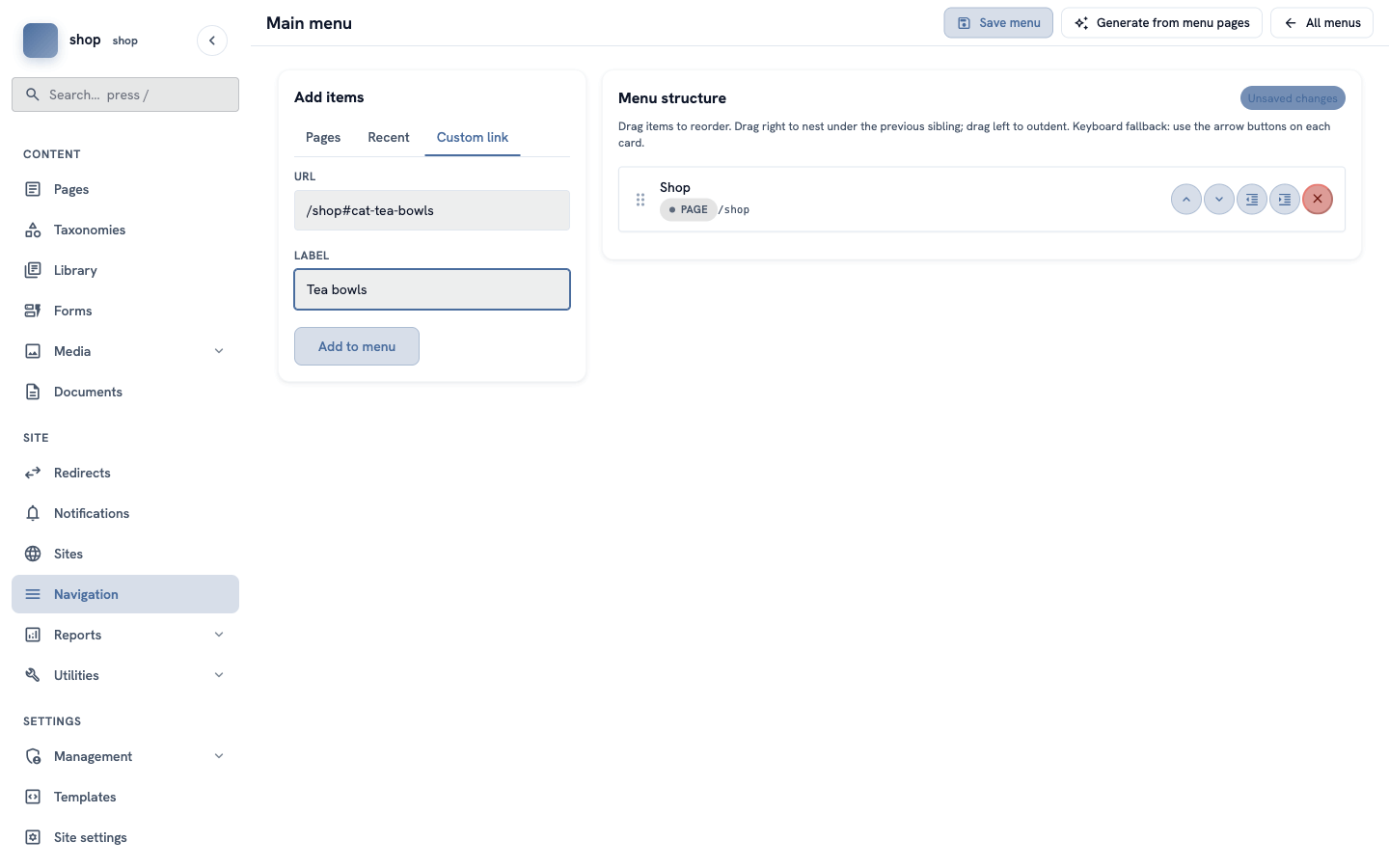Screen dimensions: 1389x868
Task: Open Redirects settings
Action: pos(125,473)
